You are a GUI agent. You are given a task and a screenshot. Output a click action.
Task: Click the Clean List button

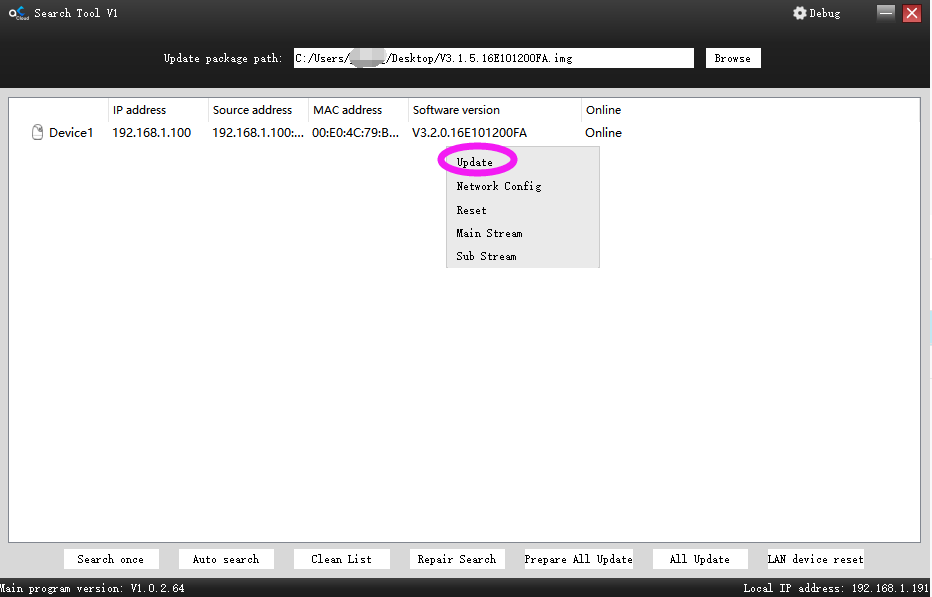[341, 559]
